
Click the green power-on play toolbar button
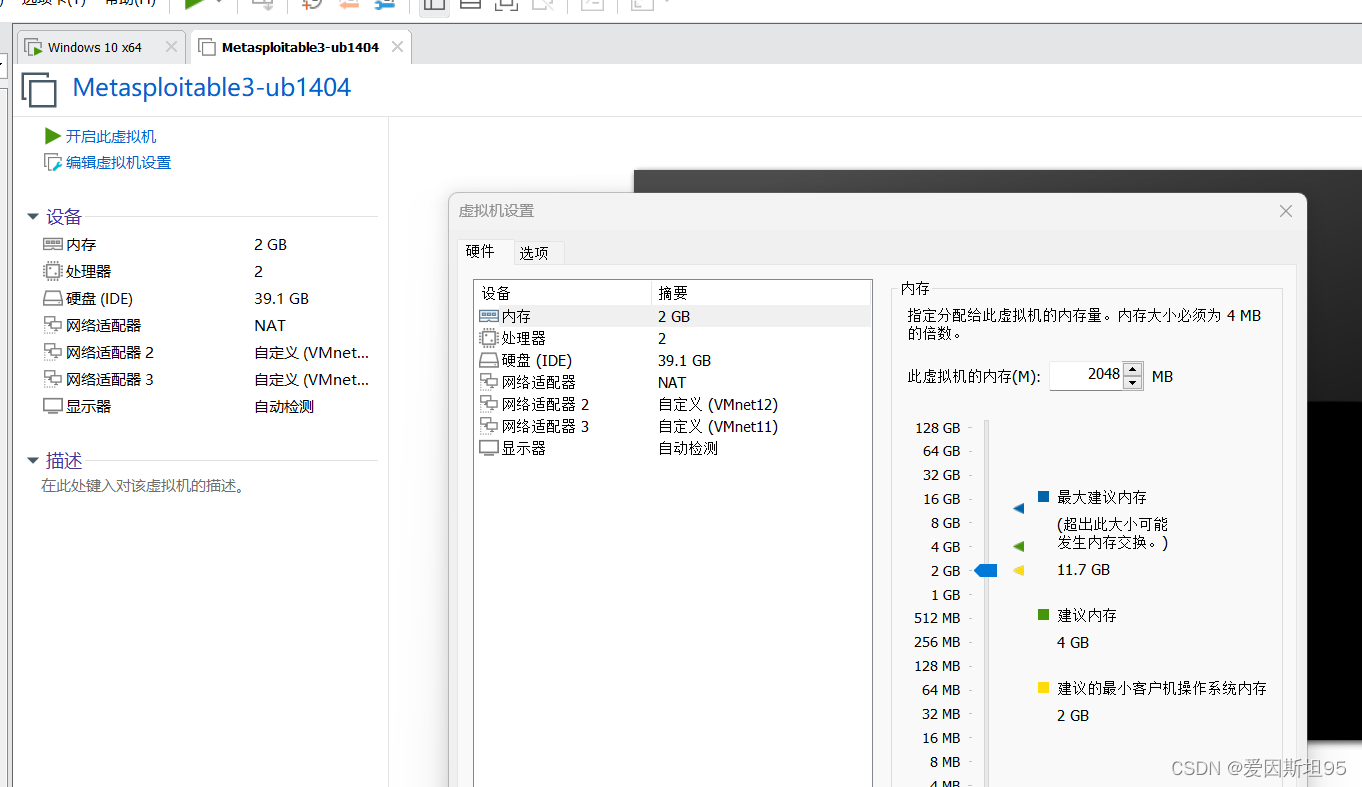[x=195, y=3]
